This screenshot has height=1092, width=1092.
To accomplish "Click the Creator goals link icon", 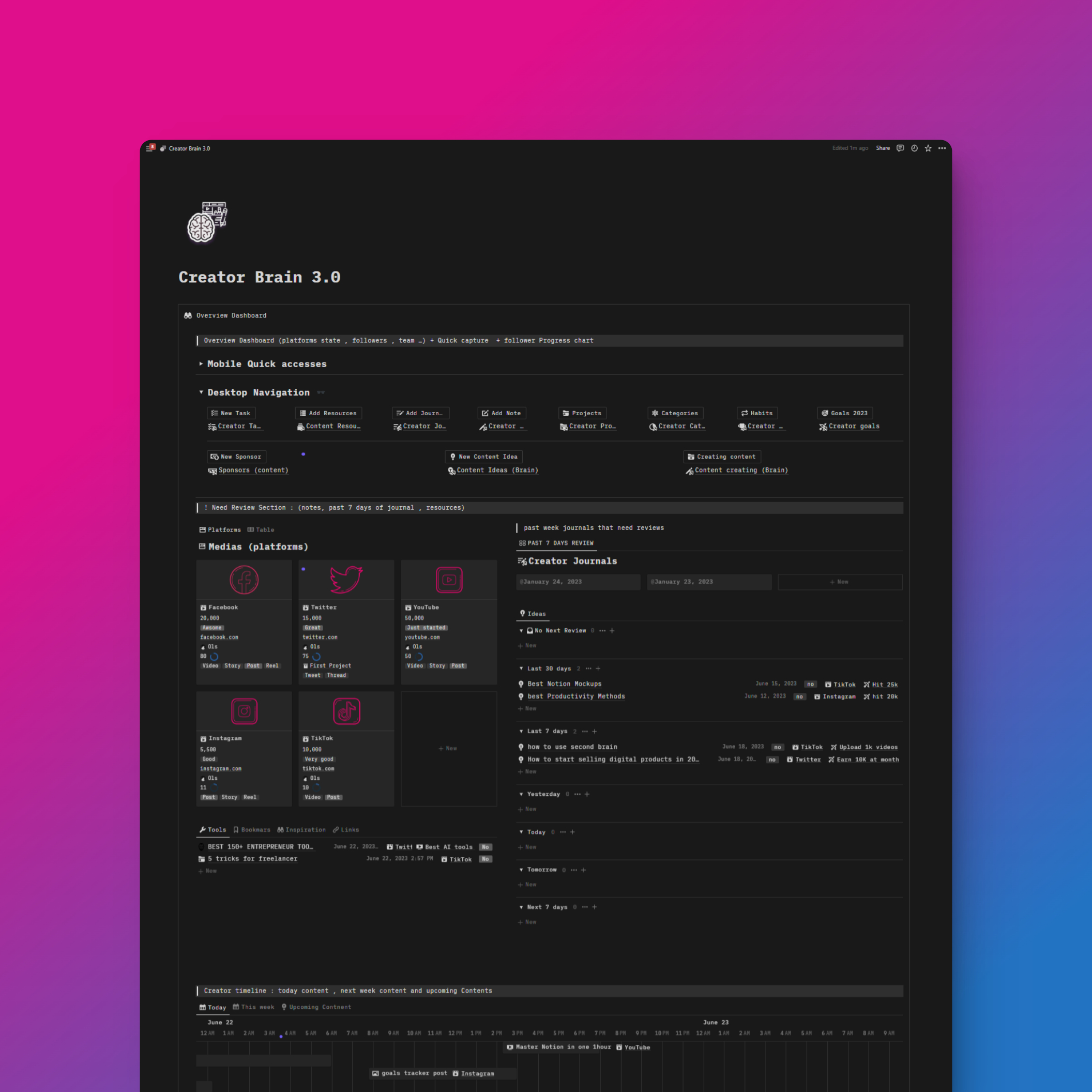I will [x=823, y=427].
